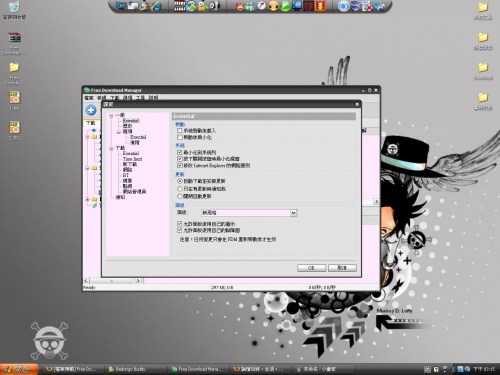Click the right scroll arrow beside the left pane

click(138, 281)
